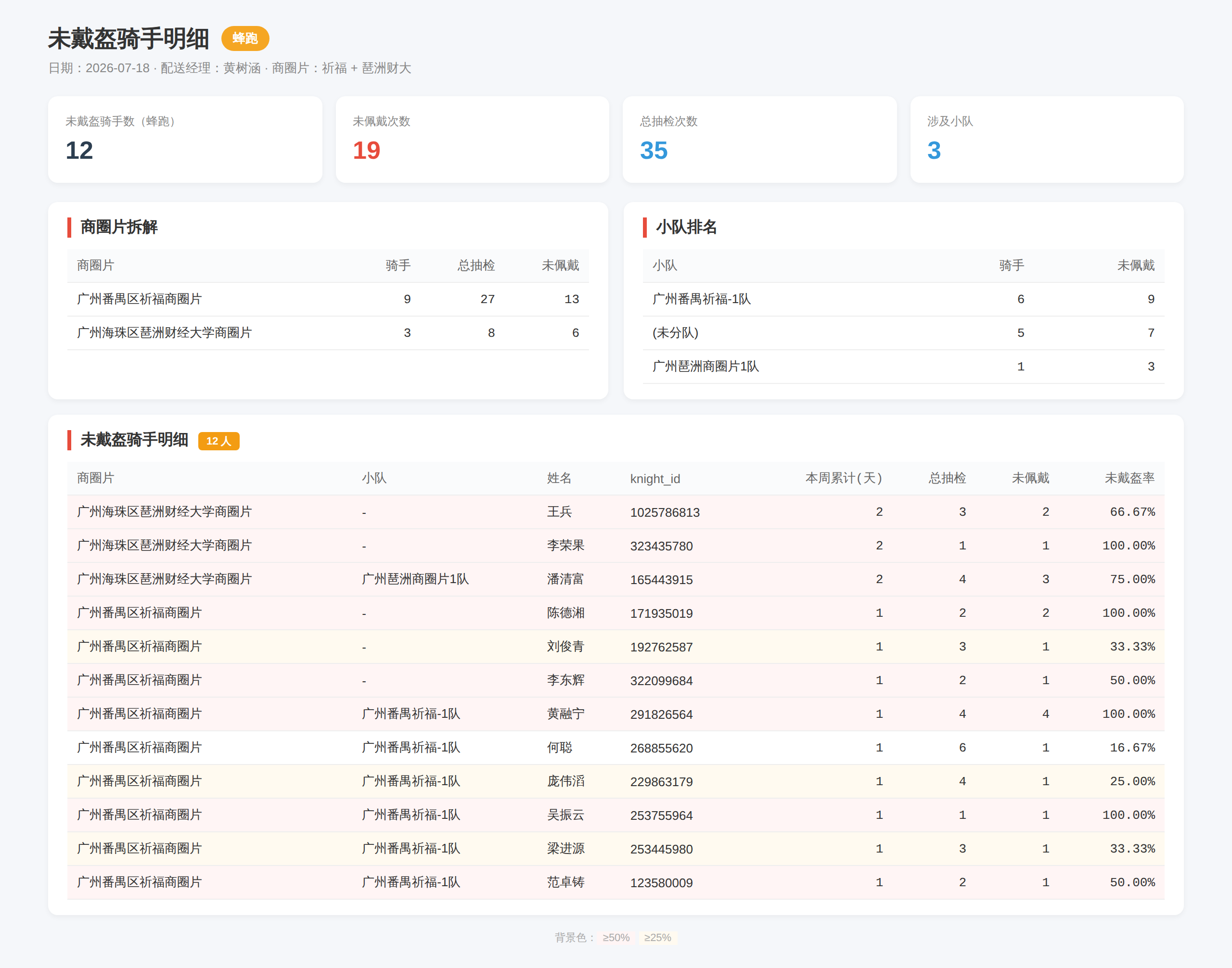Click the 商圈片拆解 section heading
This screenshot has height=968, width=1232.
[x=119, y=227]
